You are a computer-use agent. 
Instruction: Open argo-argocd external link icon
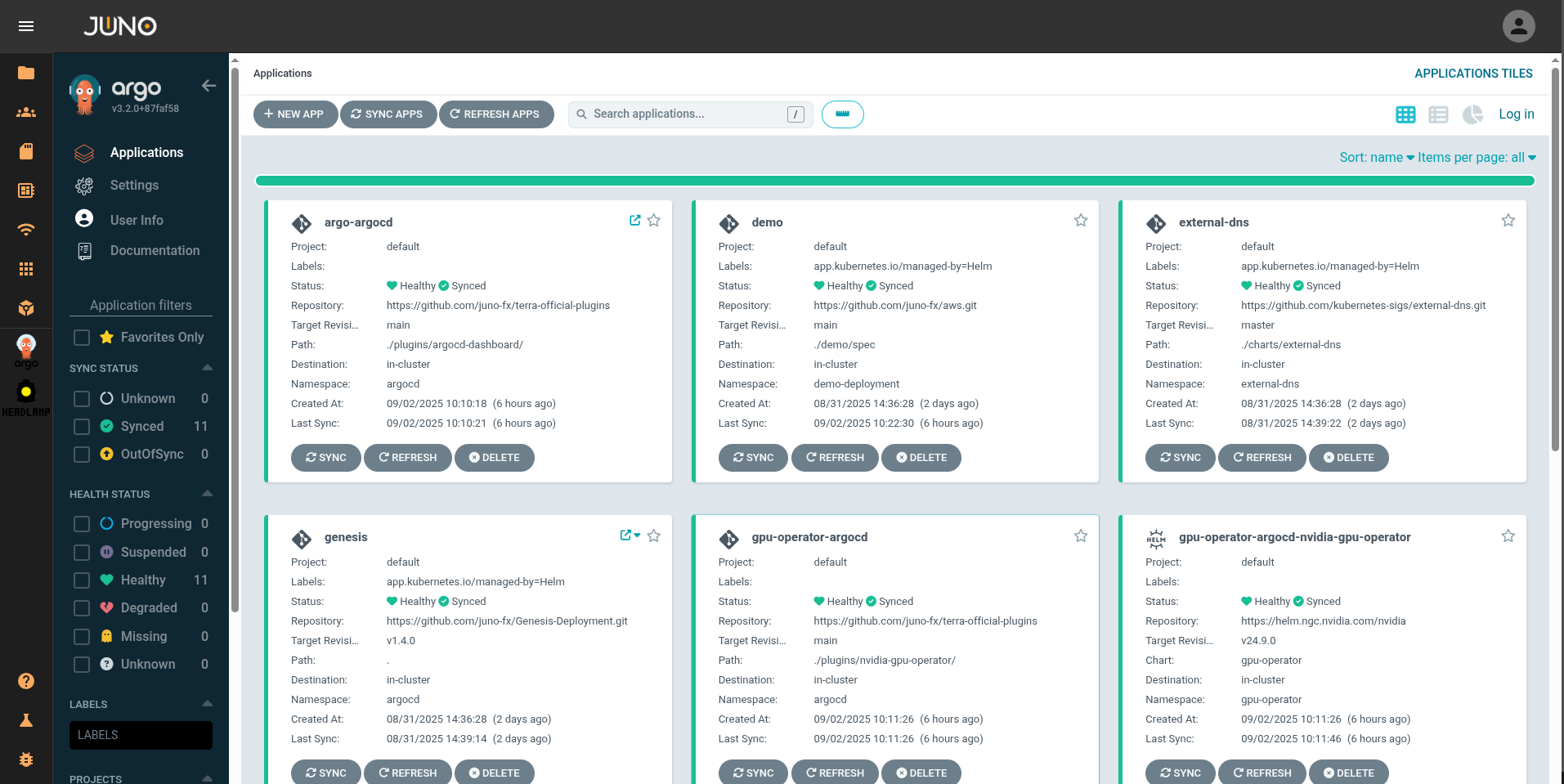(x=634, y=221)
